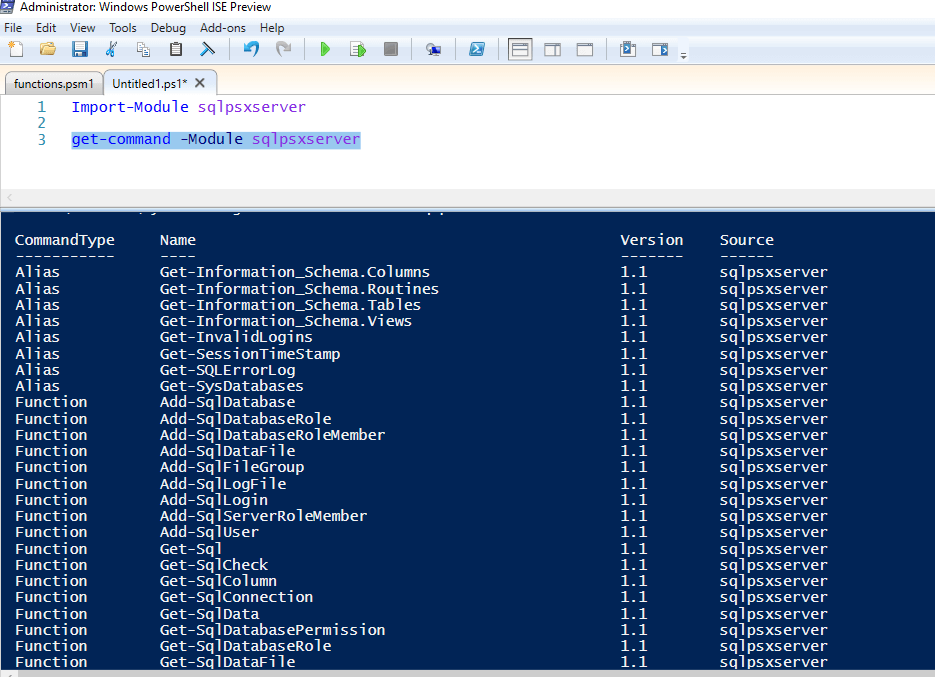Select Get-Information_Schema.Columns in the output
The width and height of the screenshot is (935, 677).
[295, 272]
